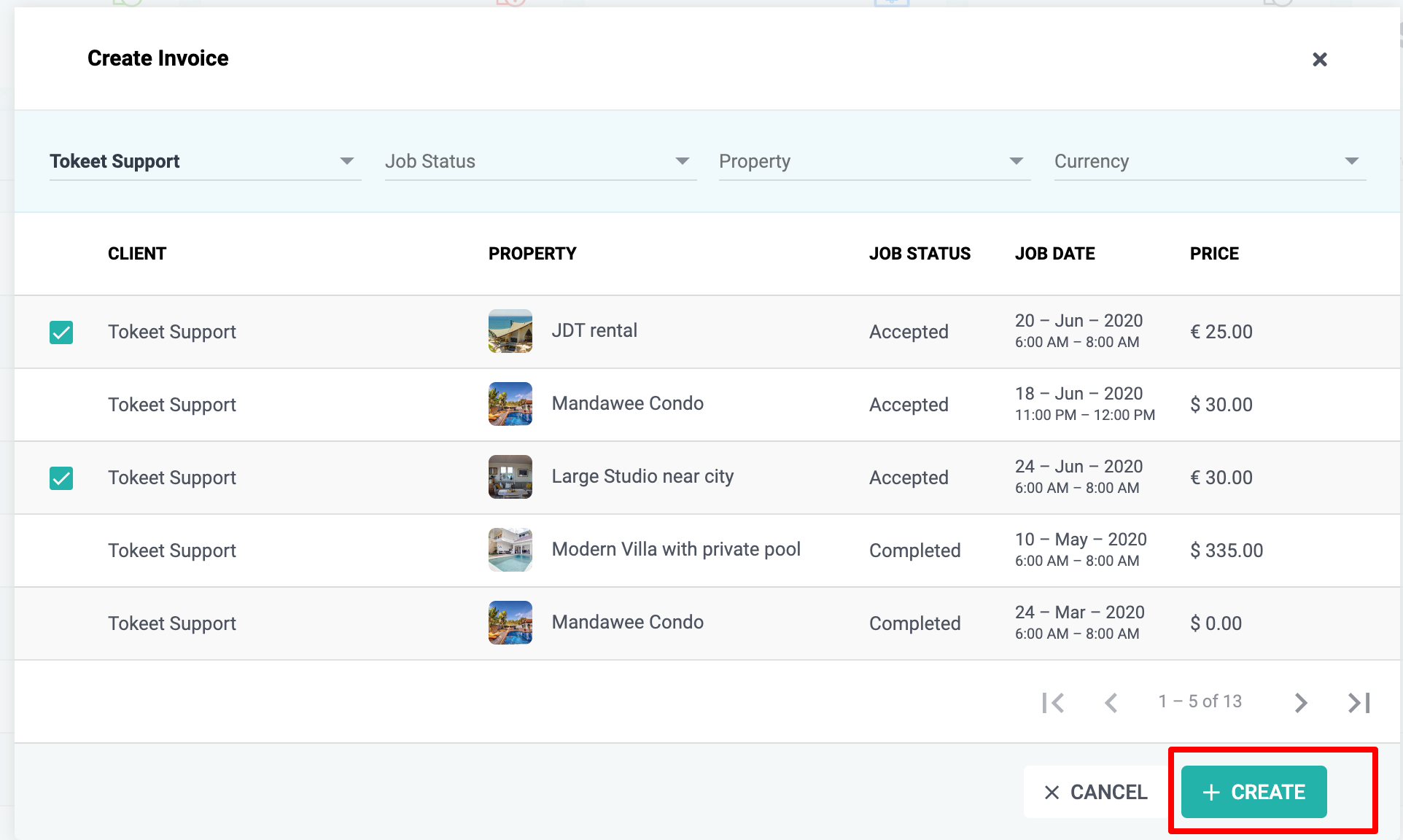Click the PROPERTY column header
Screen dimensions: 1403x840
[x=532, y=254]
